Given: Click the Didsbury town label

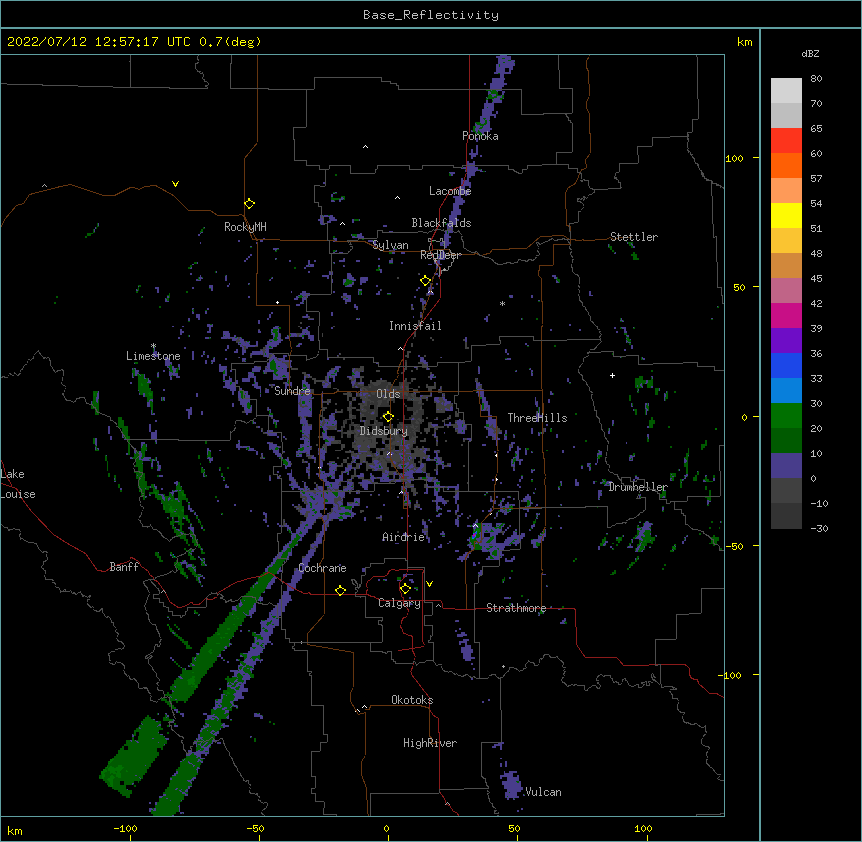Looking at the screenshot, I should pyautogui.click(x=384, y=431).
